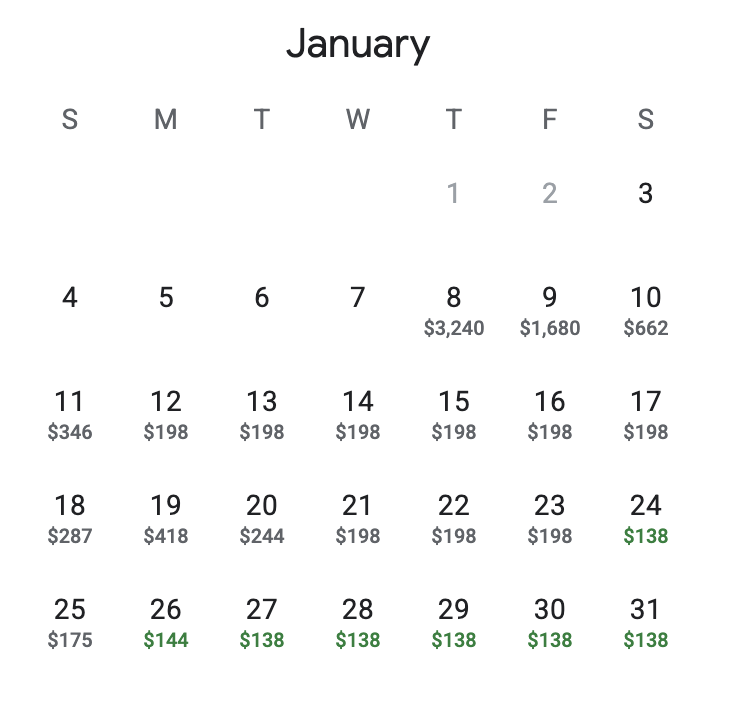Pick January 25 at $175

[x=70, y=622]
